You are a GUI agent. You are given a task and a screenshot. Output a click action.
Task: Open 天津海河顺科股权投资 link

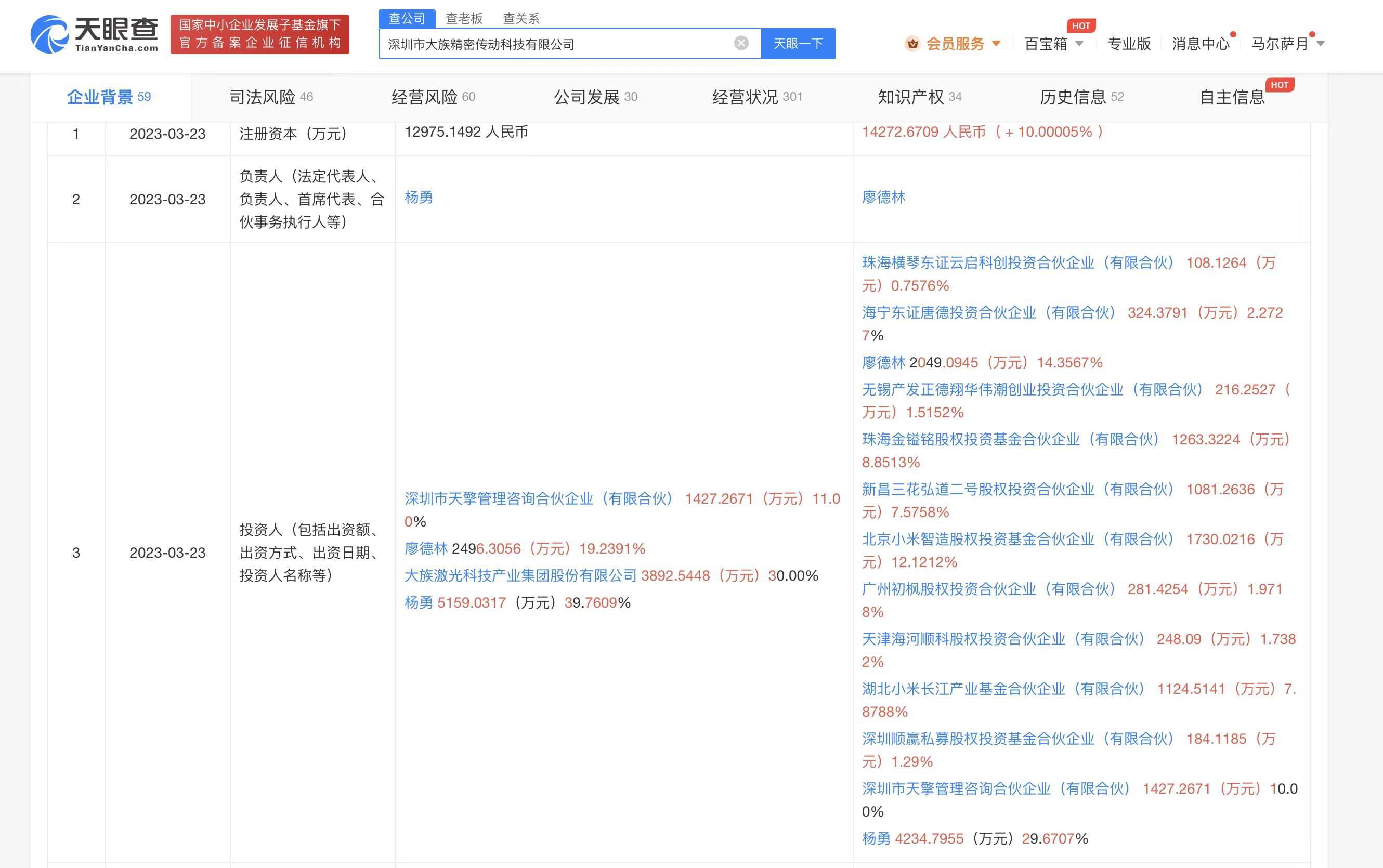pyautogui.click(x=1003, y=639)
